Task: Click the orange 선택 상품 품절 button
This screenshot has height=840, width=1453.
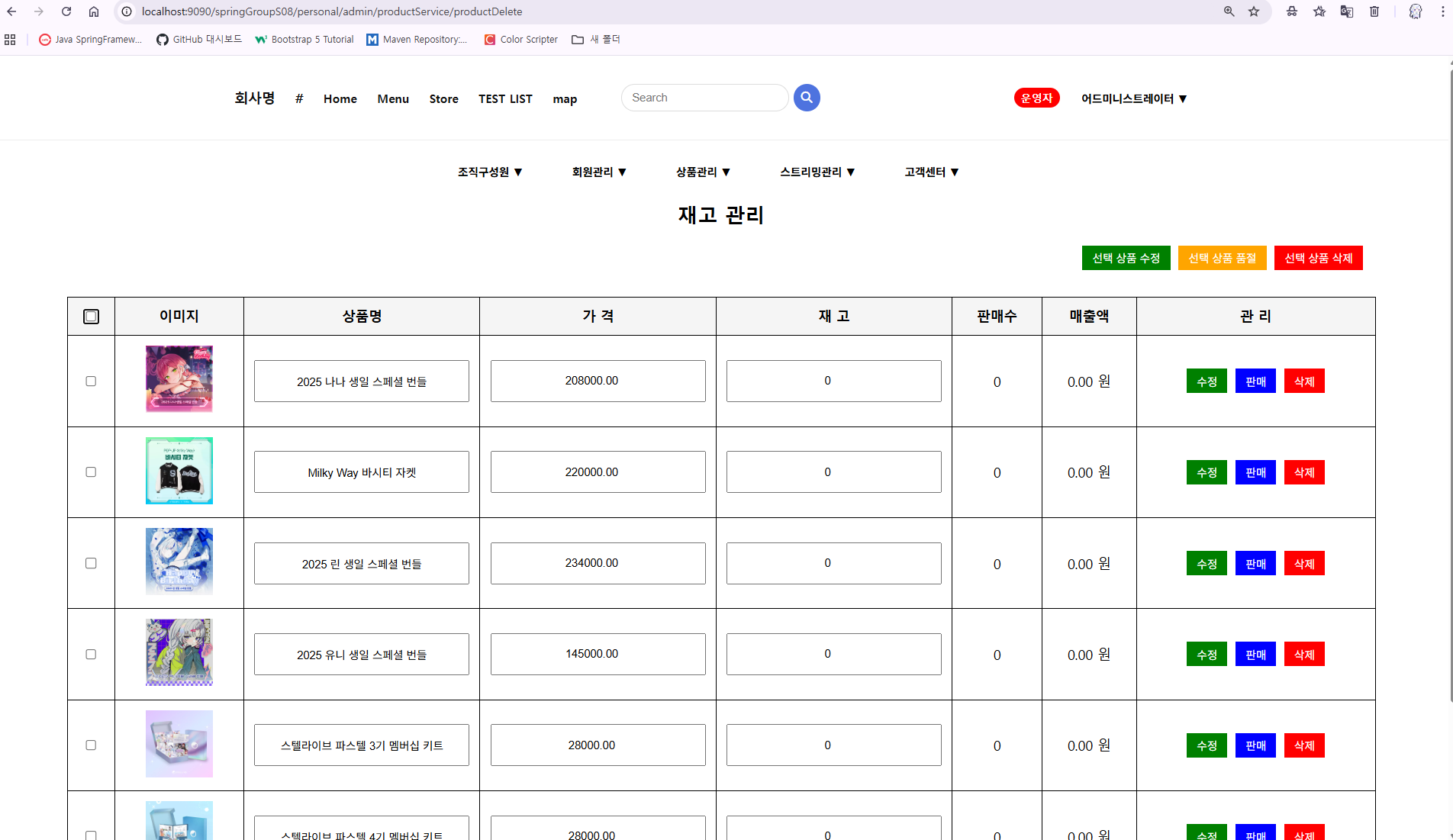Action: (x=1222, y=258)
